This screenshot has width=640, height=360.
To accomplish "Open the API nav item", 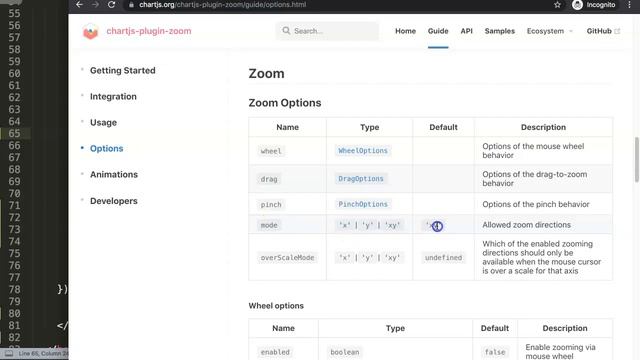I will (x=467, y=31).
